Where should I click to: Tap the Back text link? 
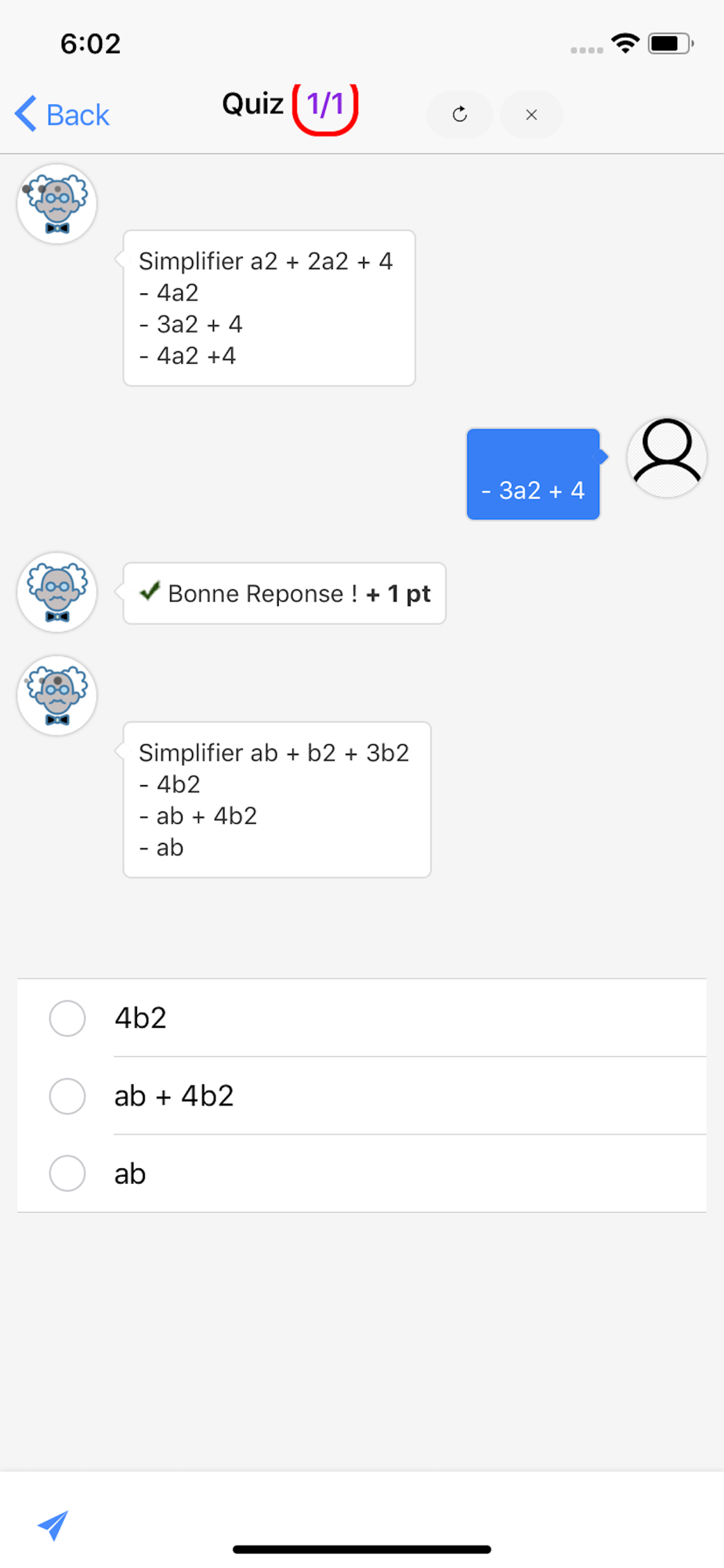pos(78,114)
